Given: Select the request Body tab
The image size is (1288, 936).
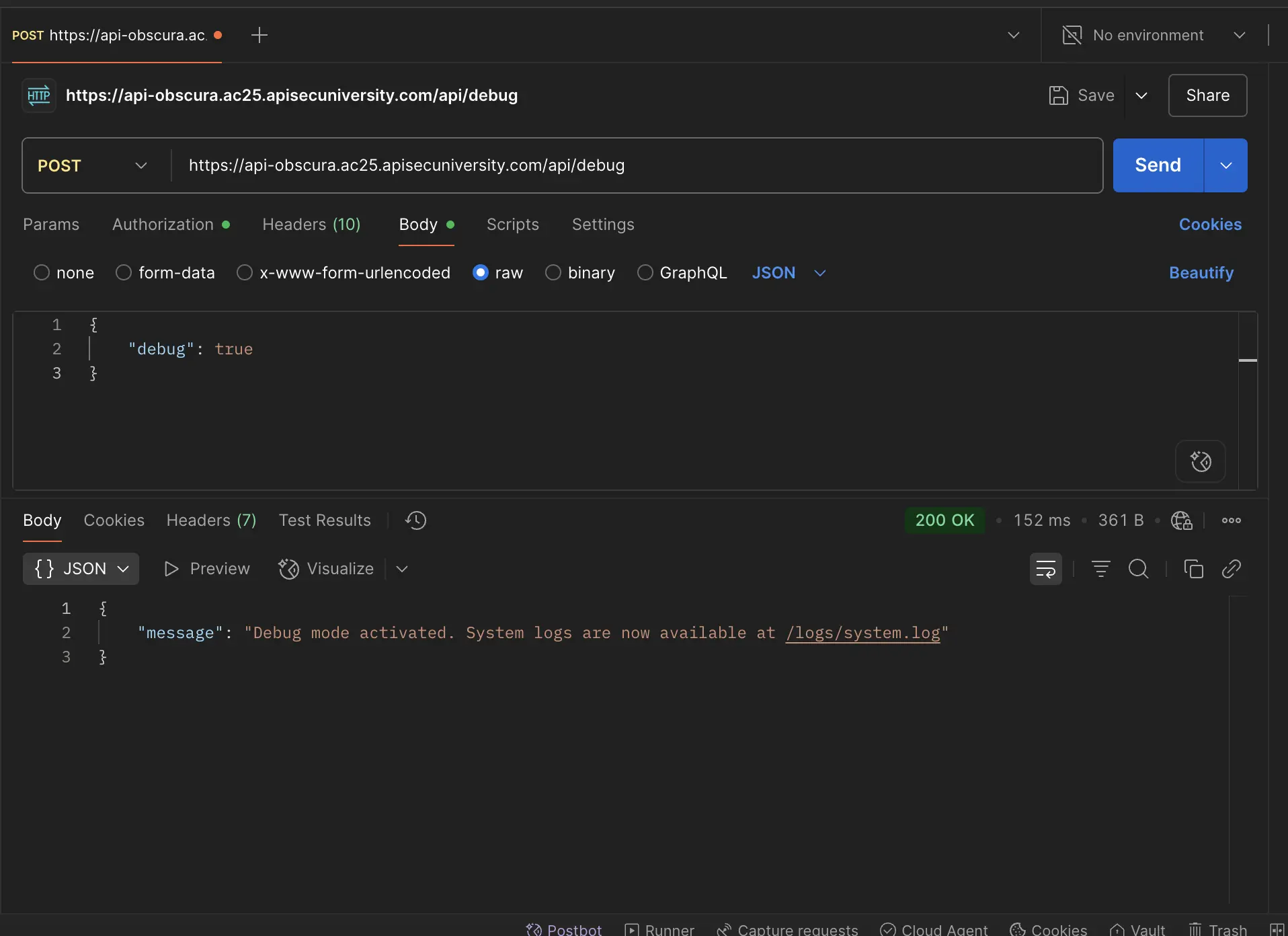Looking at the screenshot, I should coord(426,225).
